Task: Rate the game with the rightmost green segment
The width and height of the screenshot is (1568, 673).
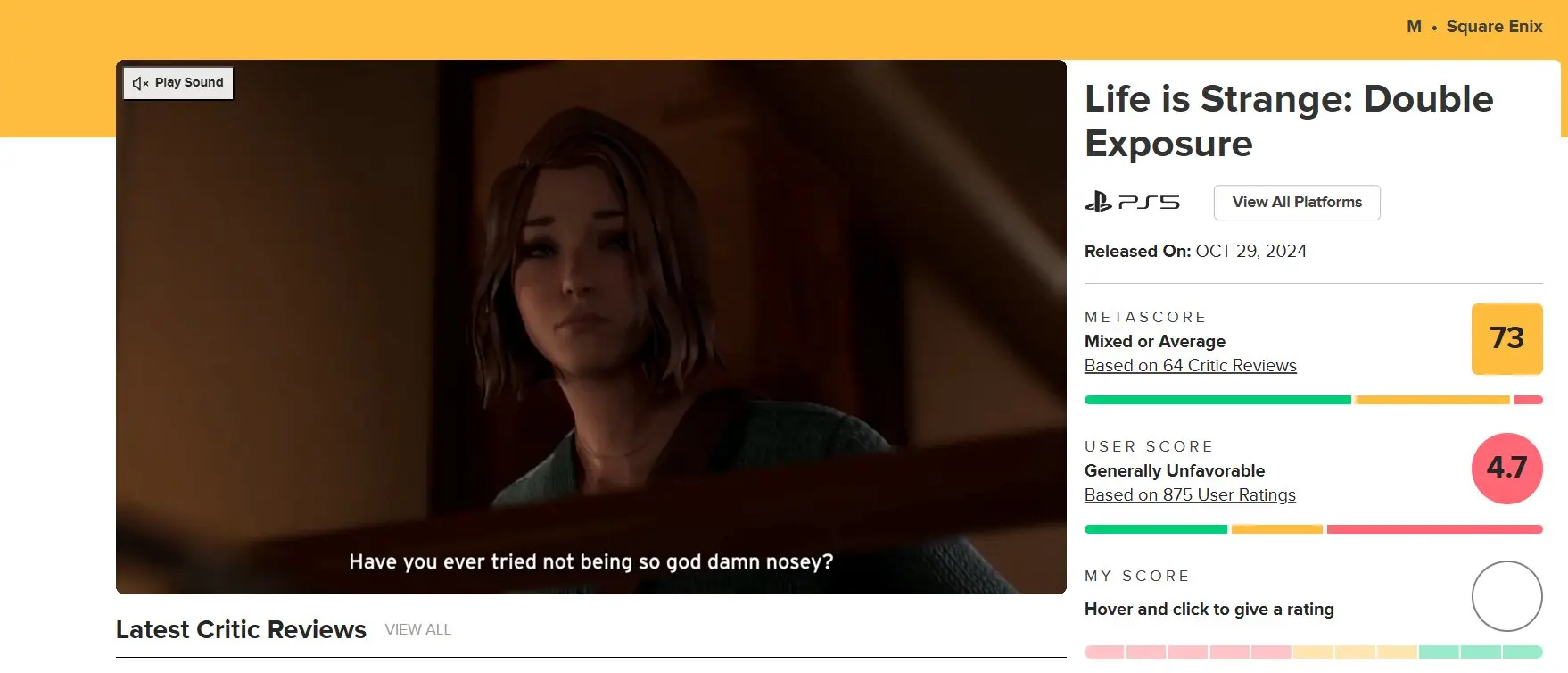Action: pos(1522,652)
